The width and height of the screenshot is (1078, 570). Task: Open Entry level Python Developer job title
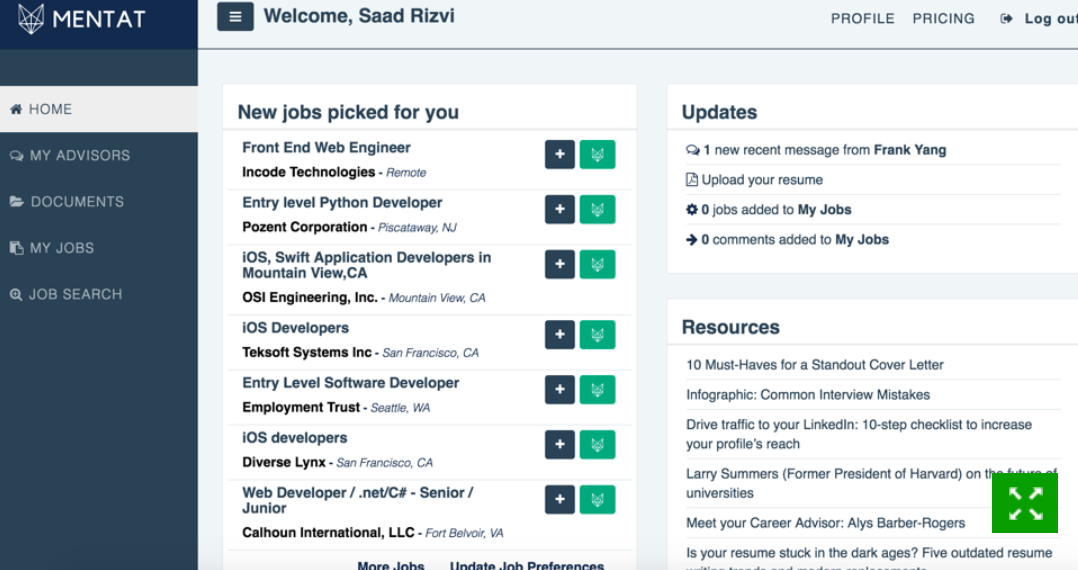(342, 203)
